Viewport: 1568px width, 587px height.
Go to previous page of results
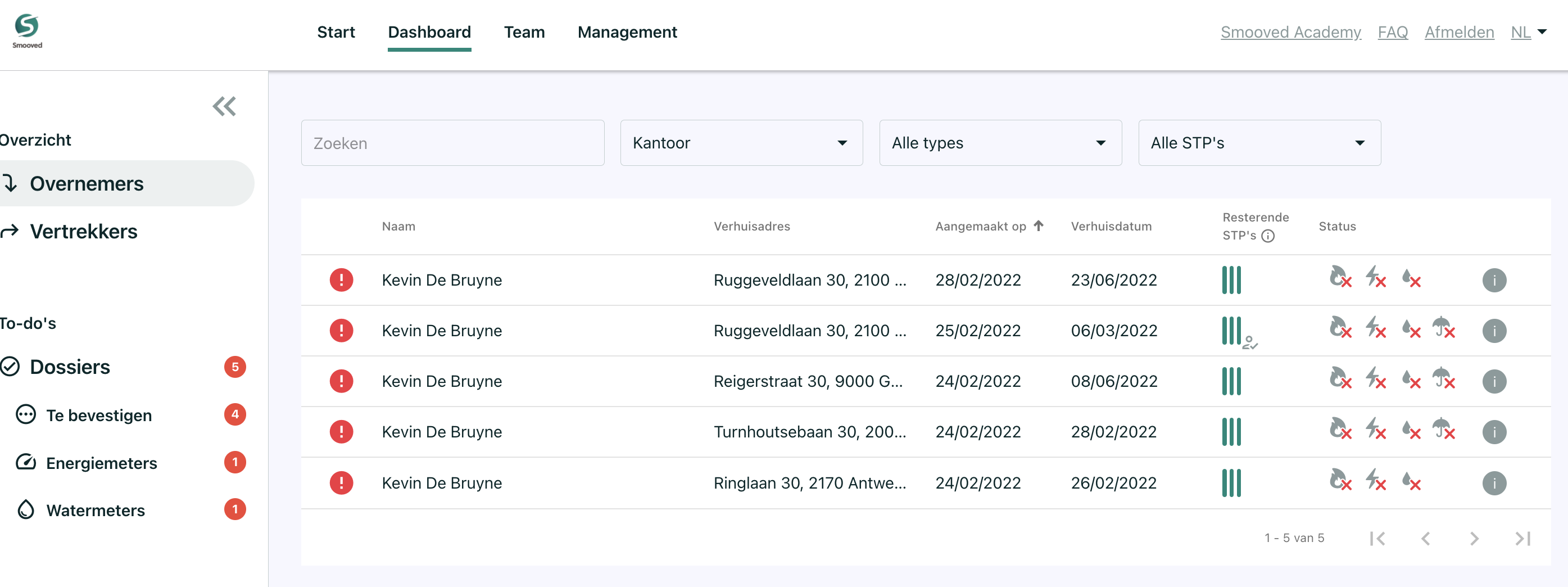pyautogui.click(x=1426, y=538)
